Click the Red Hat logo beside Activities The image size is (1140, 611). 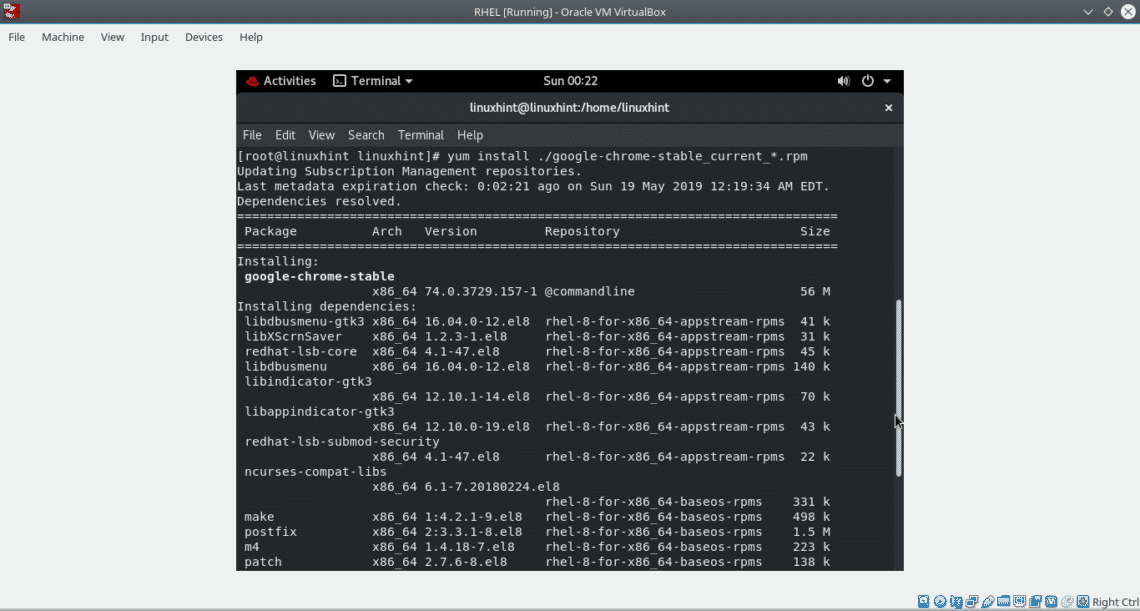(x=252, y=81)
